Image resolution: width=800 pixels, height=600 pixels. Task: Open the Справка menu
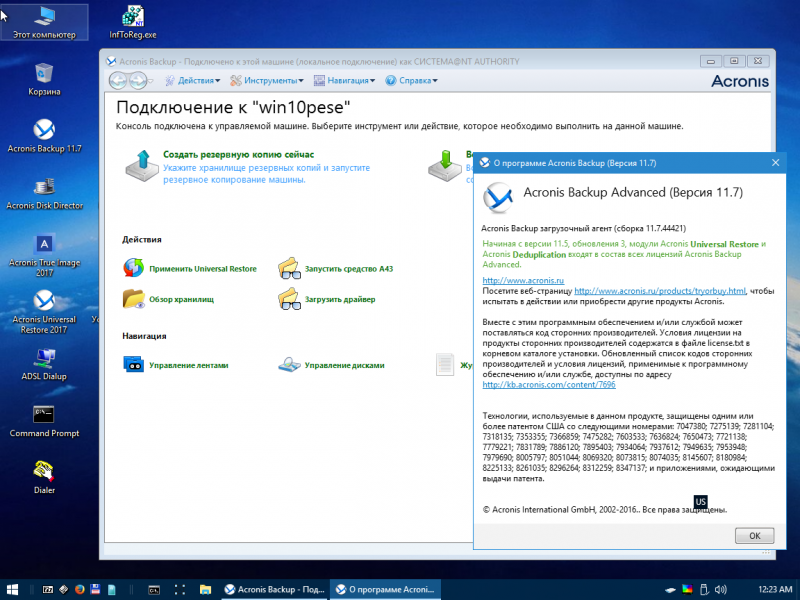click(411, 81)
